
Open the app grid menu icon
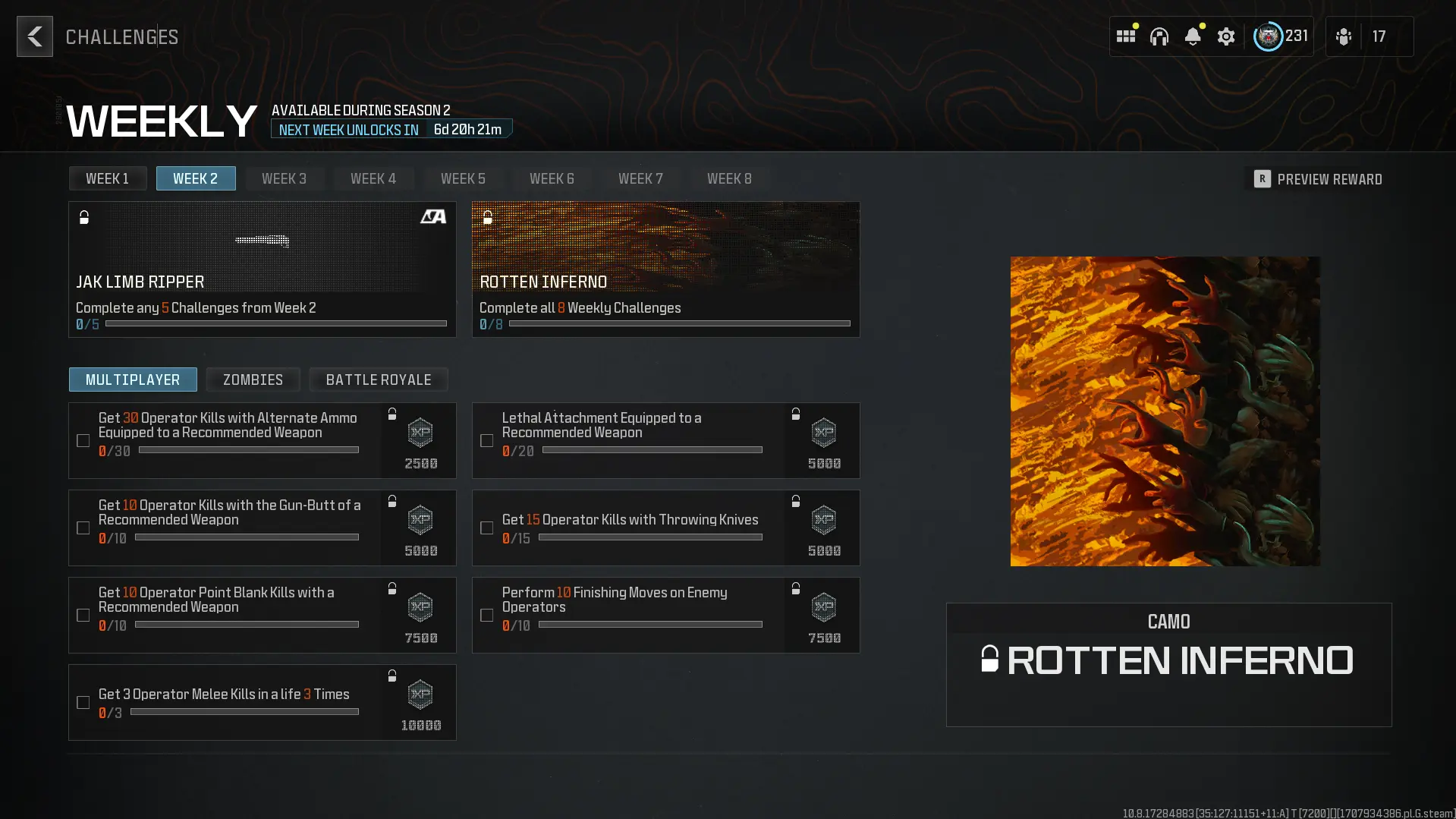pyautogui.click(x=1126, y=36)
